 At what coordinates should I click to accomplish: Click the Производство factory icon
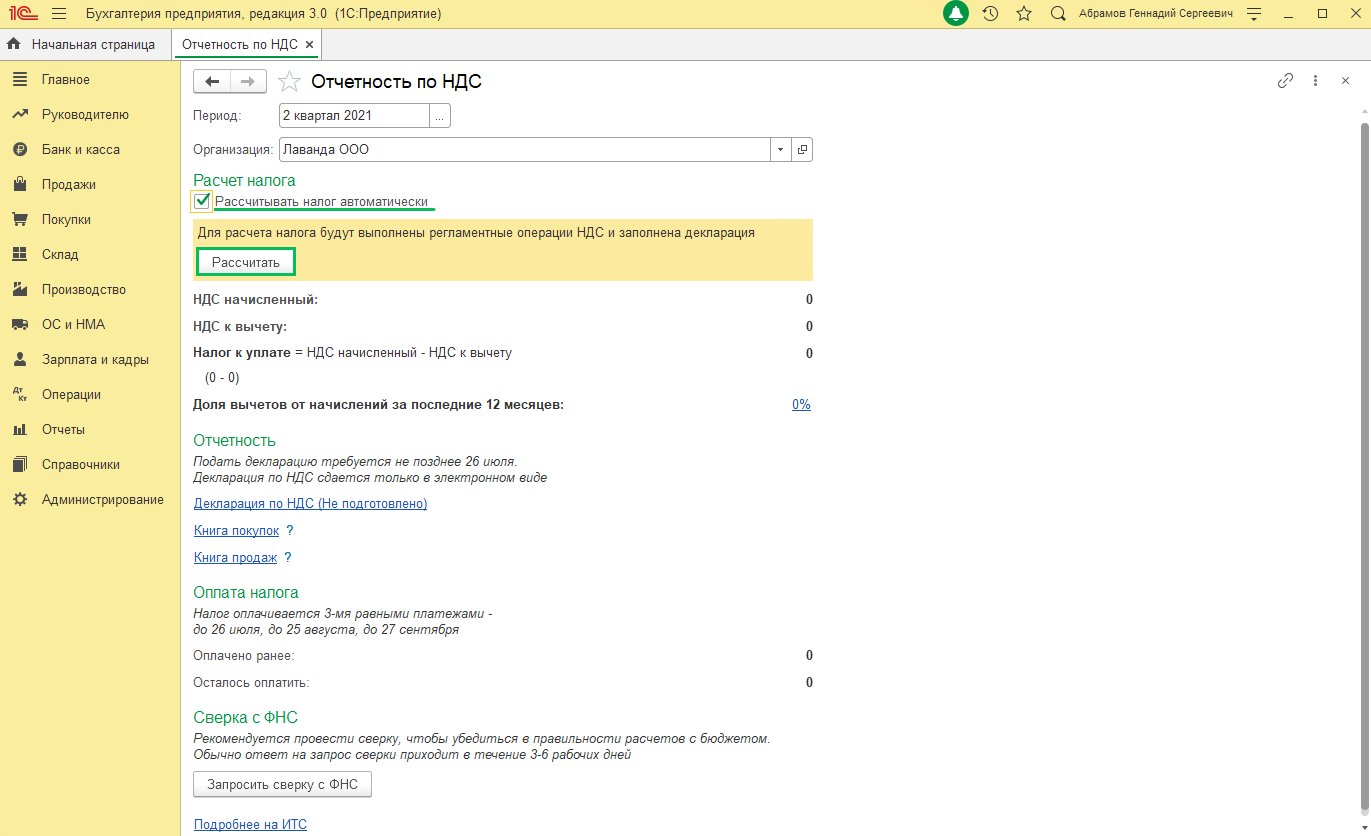[x=19, y=289]
